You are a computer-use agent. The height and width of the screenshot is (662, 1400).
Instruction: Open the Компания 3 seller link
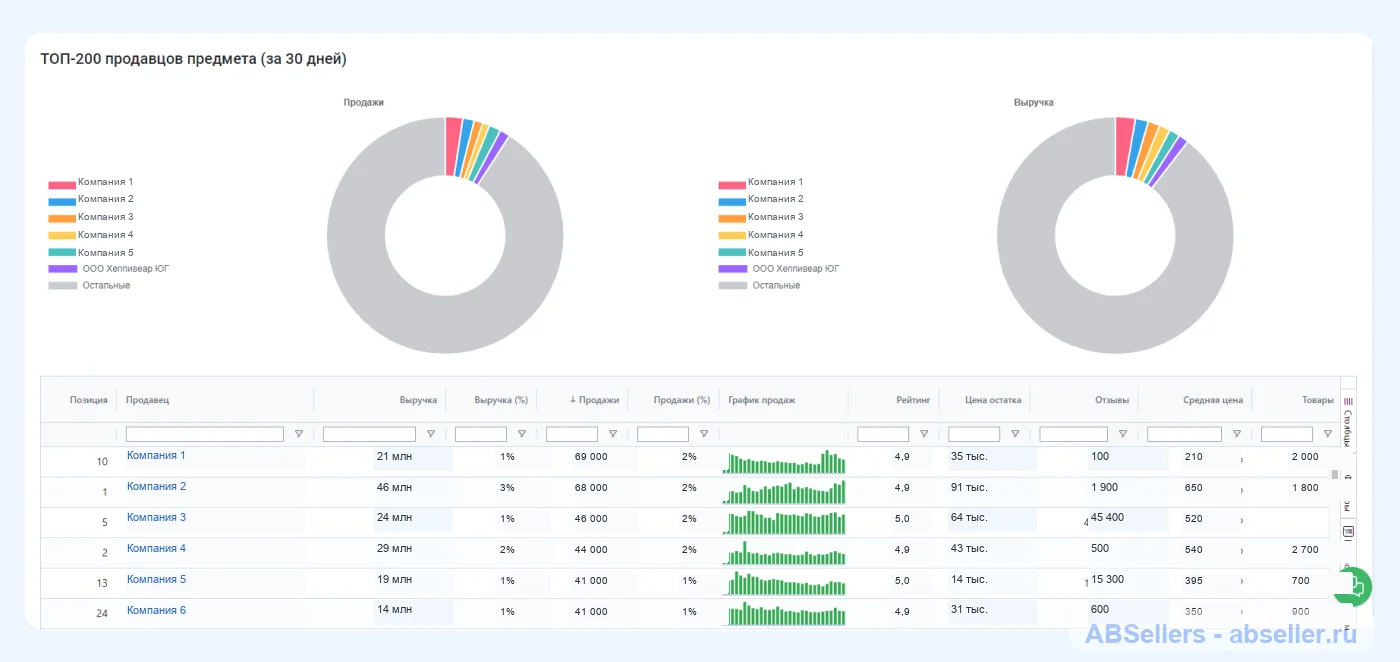click(x=156, y=518)
